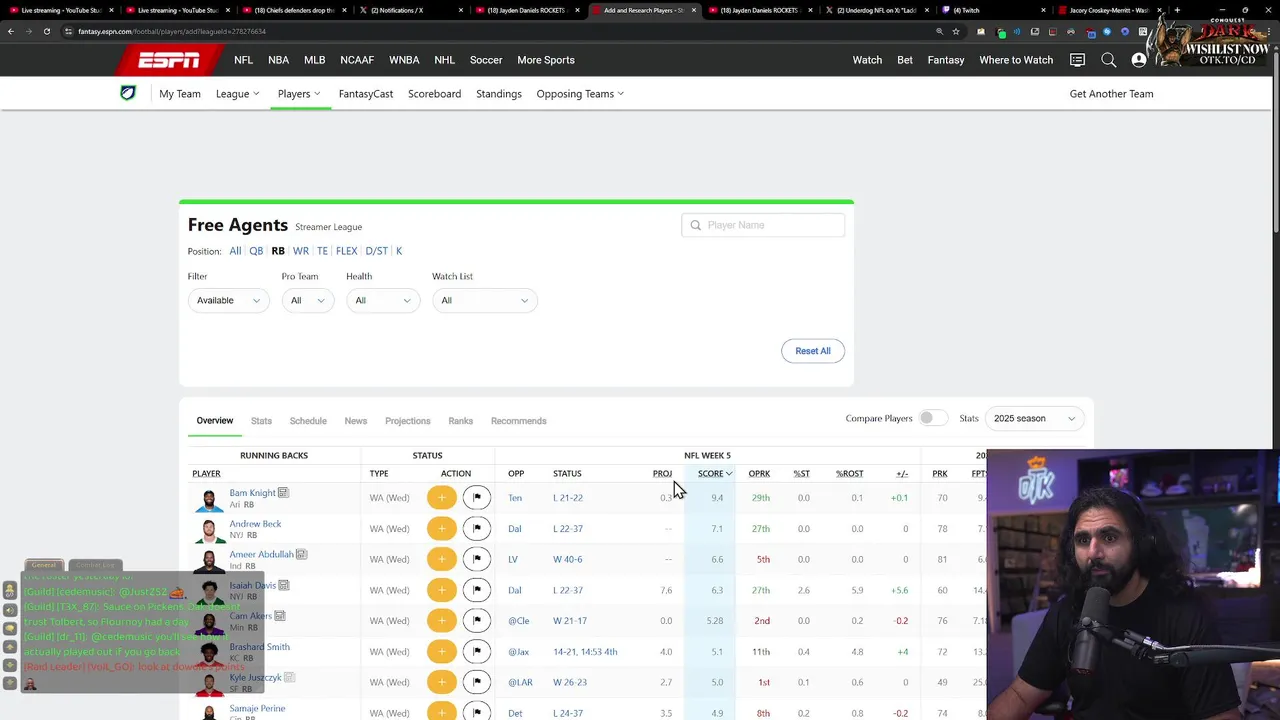Screen dimensions: 1280x720
Task: Open the NFL section in the ESPN header
Action: (x=244, y=60)
